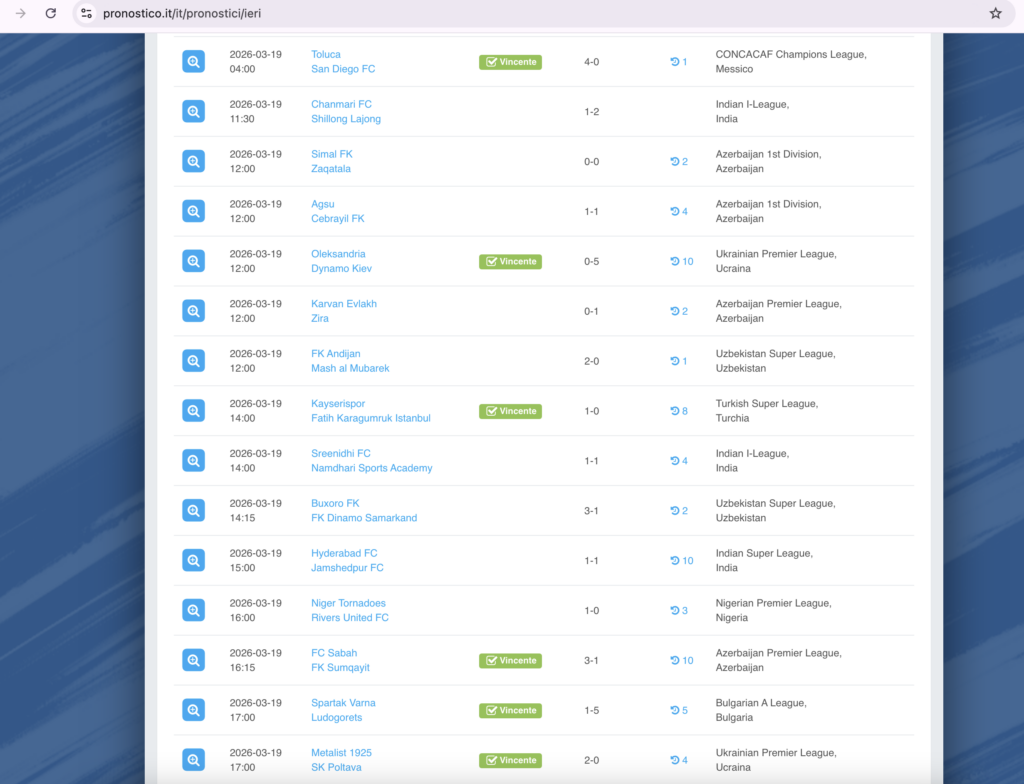
Task: Open the Shillong Lajong team link
Action: tap(345, 119)
